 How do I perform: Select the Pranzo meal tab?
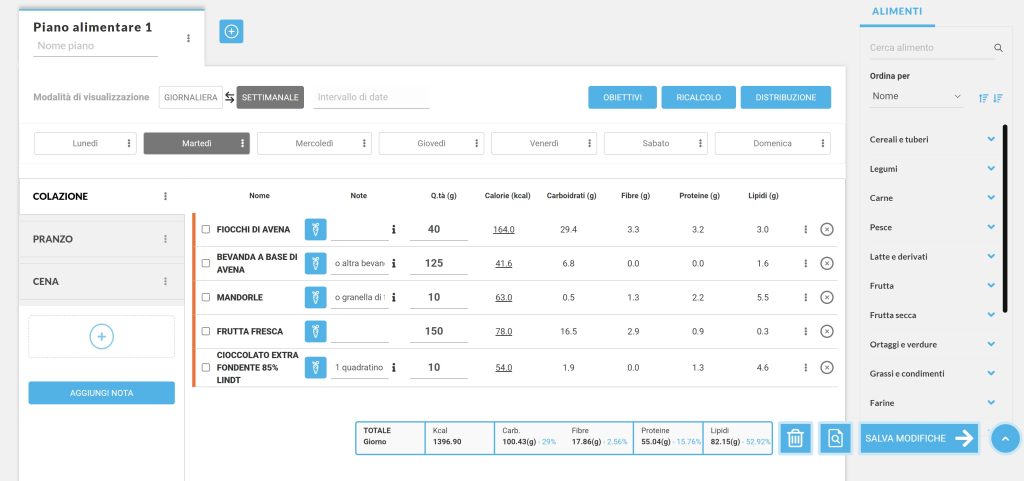92,239
